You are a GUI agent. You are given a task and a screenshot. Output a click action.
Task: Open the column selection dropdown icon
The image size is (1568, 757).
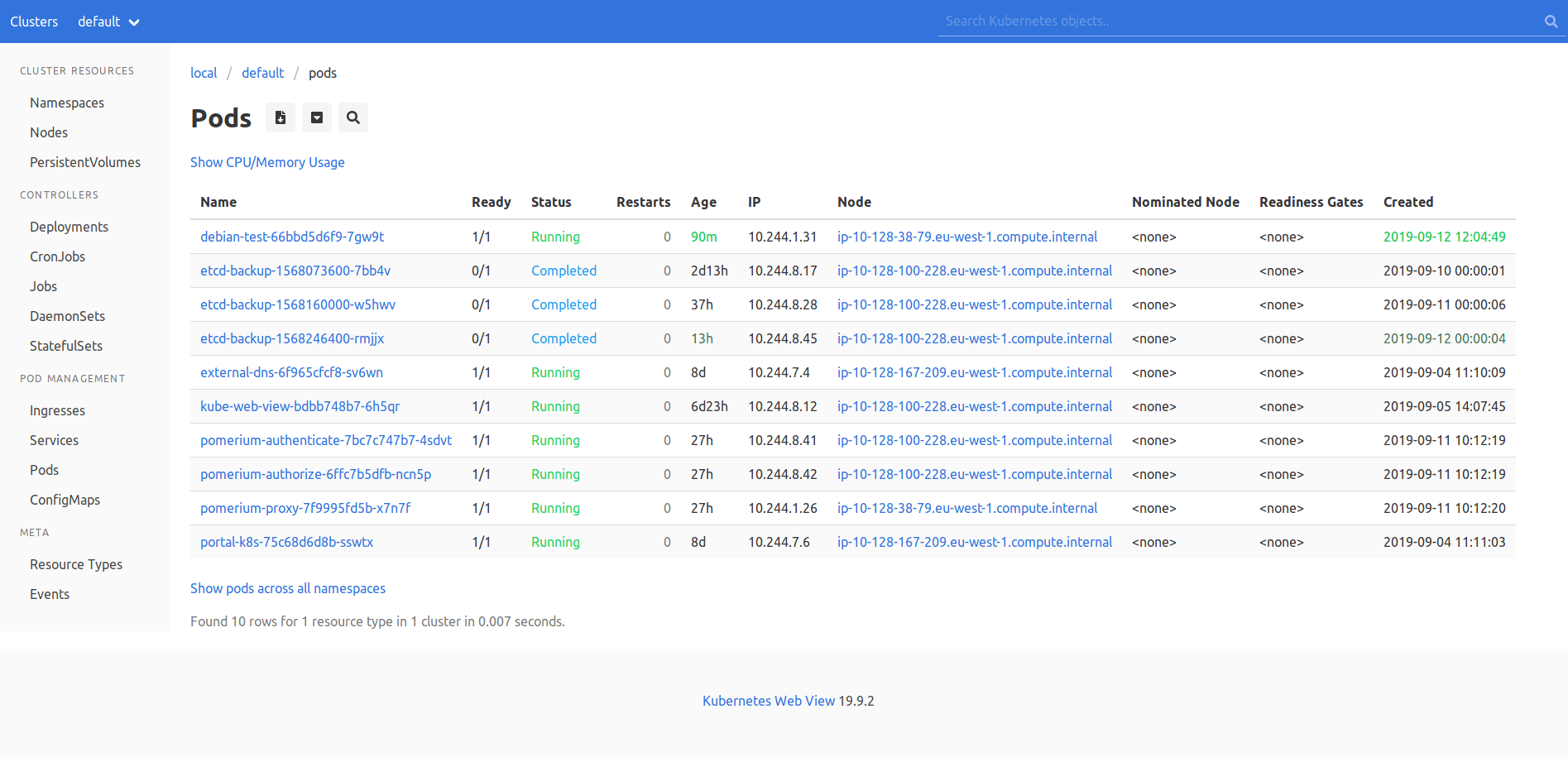(316, 117)
